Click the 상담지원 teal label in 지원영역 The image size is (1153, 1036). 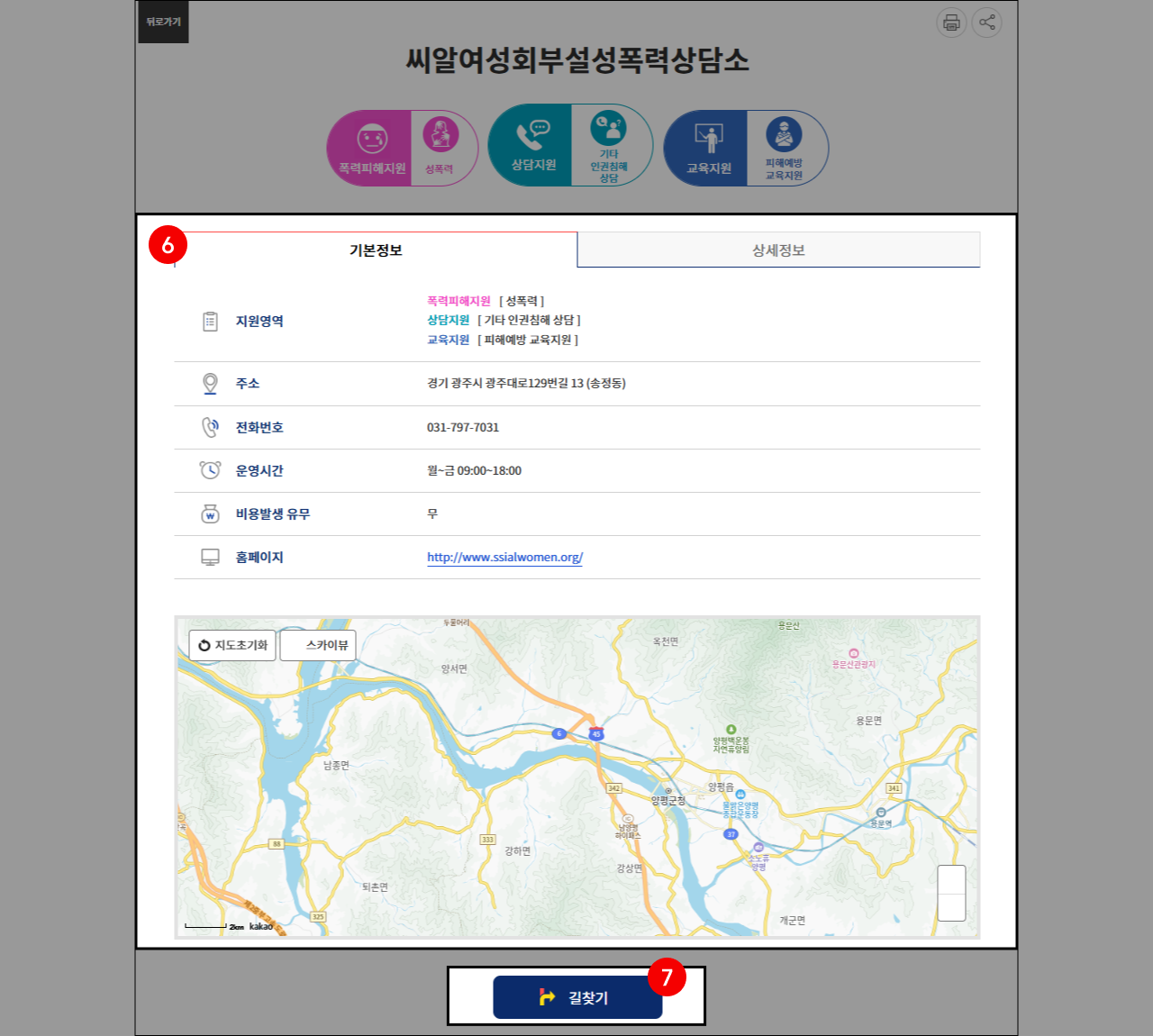(448, 320)
